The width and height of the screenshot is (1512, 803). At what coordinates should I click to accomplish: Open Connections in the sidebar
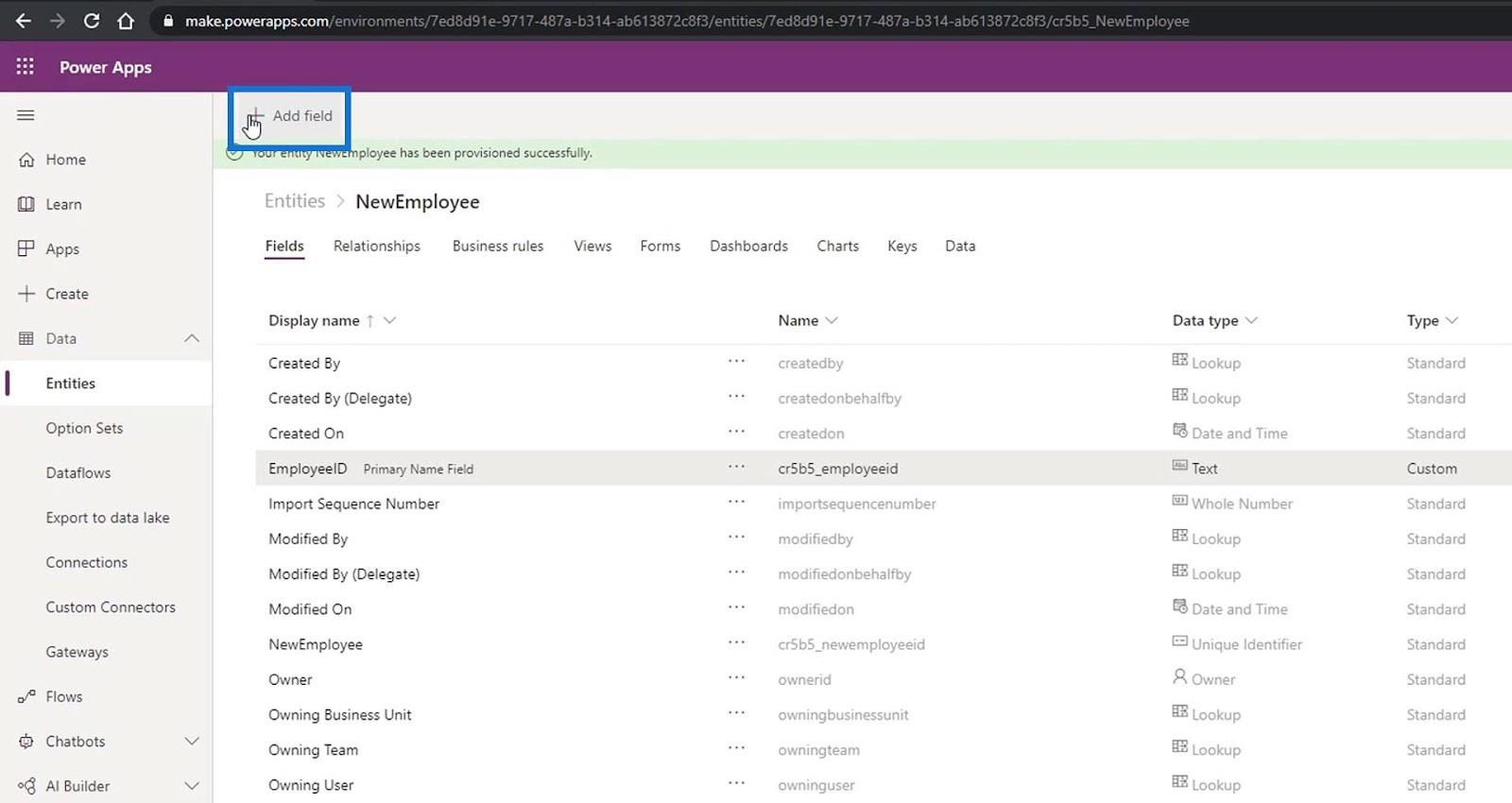tap(86, 562)
